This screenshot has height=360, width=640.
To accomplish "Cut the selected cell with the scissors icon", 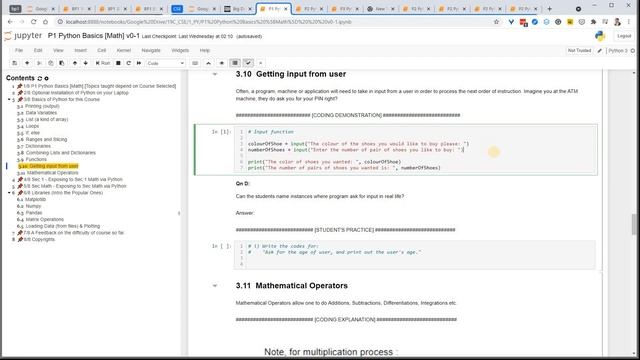I will [x=39, y=63].
